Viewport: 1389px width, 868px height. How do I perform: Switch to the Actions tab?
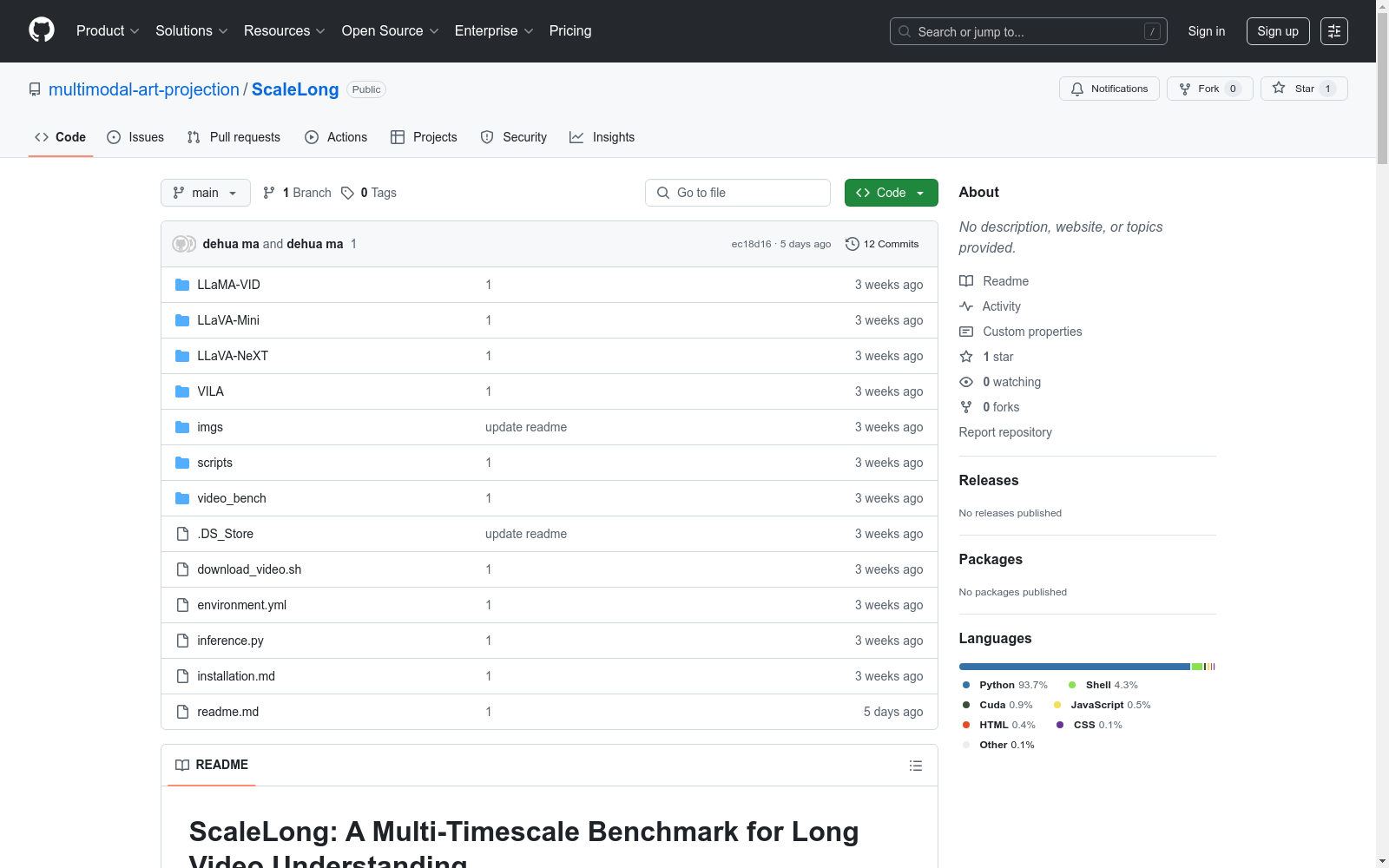click(x=336, y=137)
